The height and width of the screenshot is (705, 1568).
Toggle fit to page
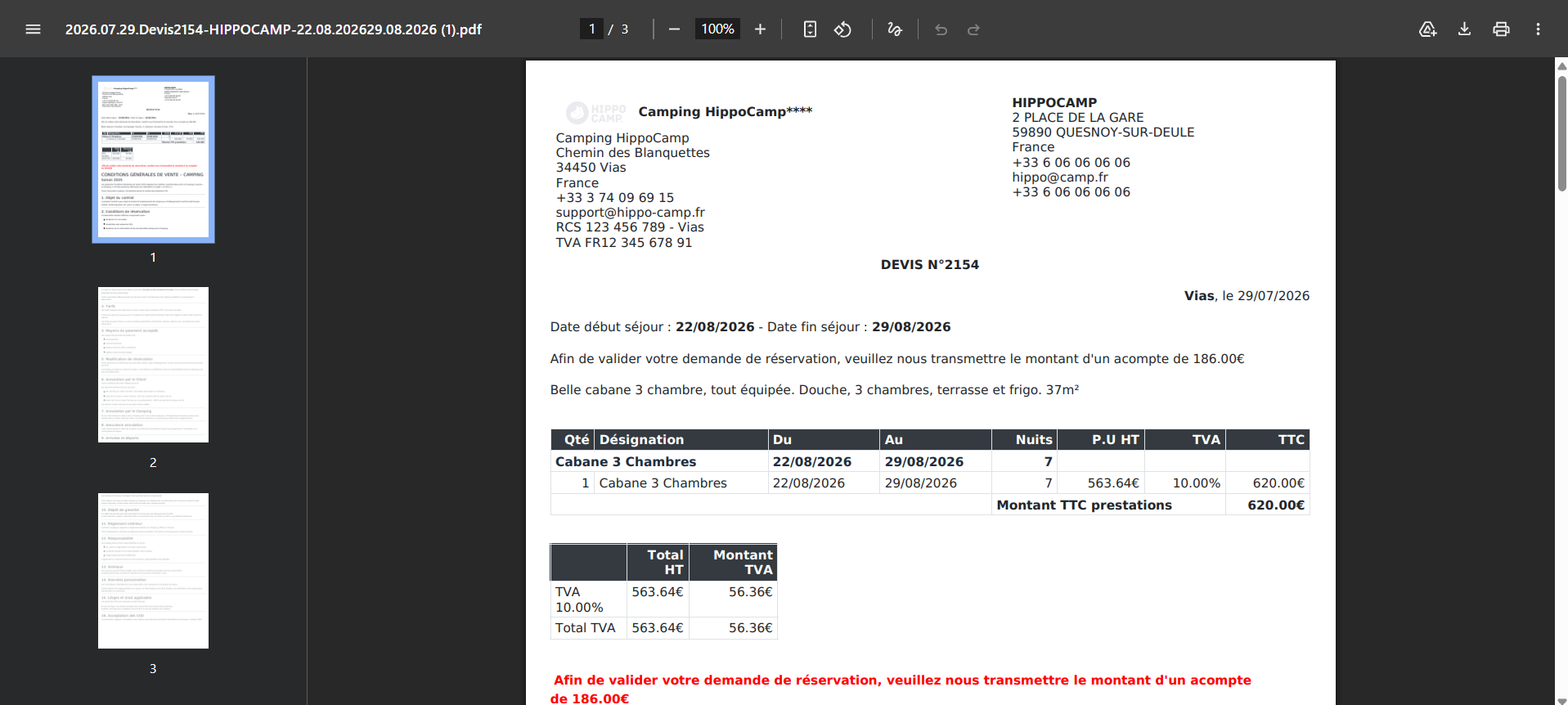[x=810, y=29]
